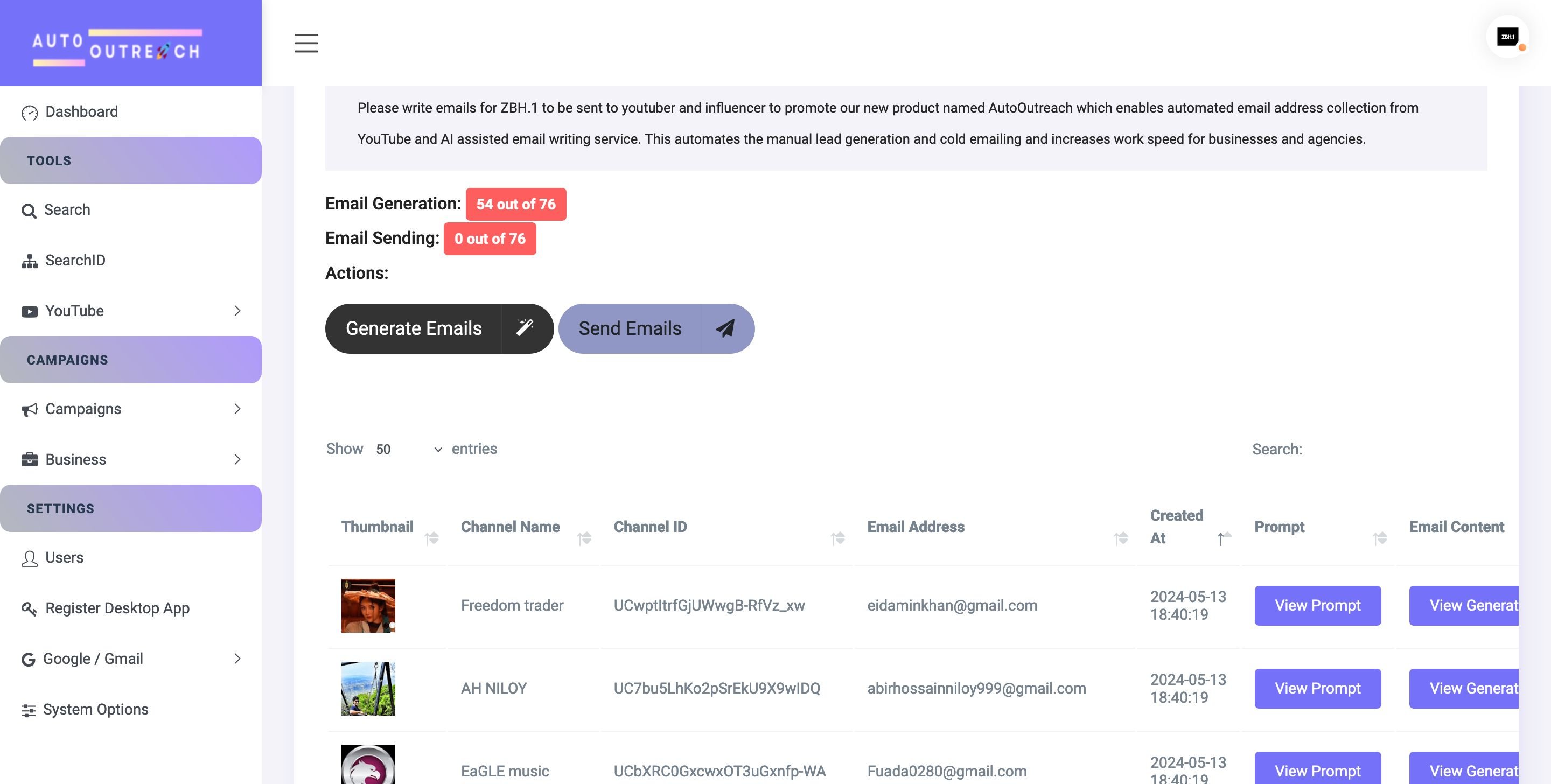Open Dashboard from the sidebar
This screenshot has height=784, width=1551.
pyautogui.click(x=81, y=112)
